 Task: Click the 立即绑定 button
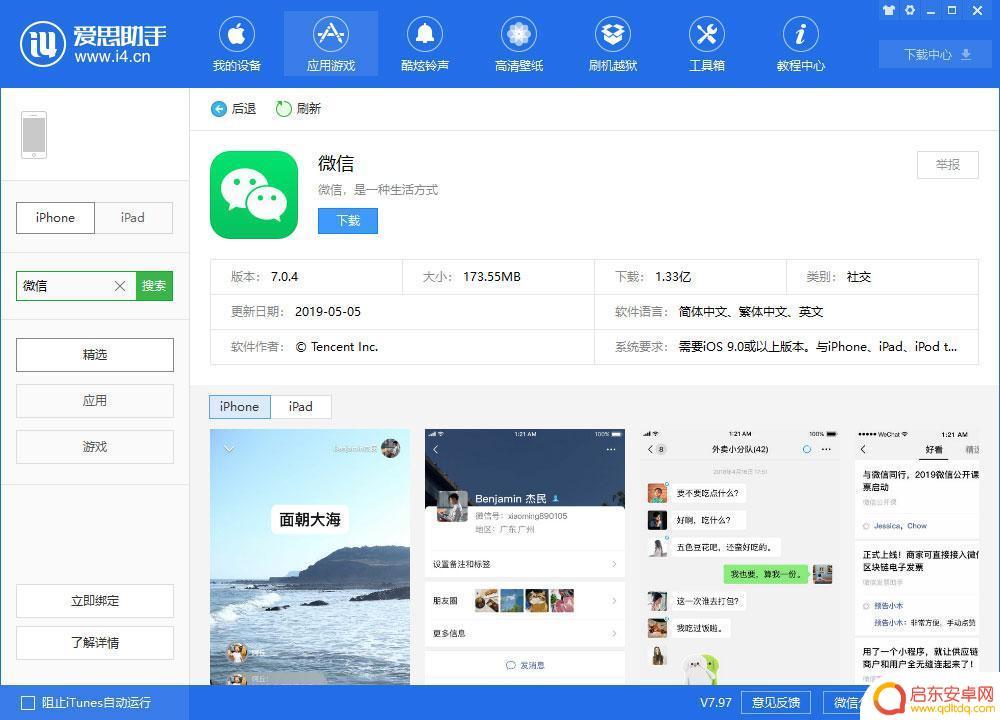(x=95, y=601)
